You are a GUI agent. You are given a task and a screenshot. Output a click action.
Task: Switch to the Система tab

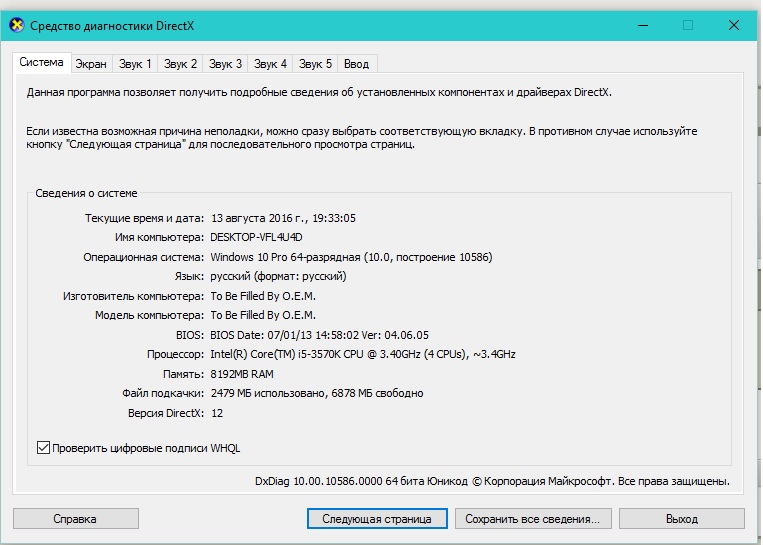click(x=41, y=63)
